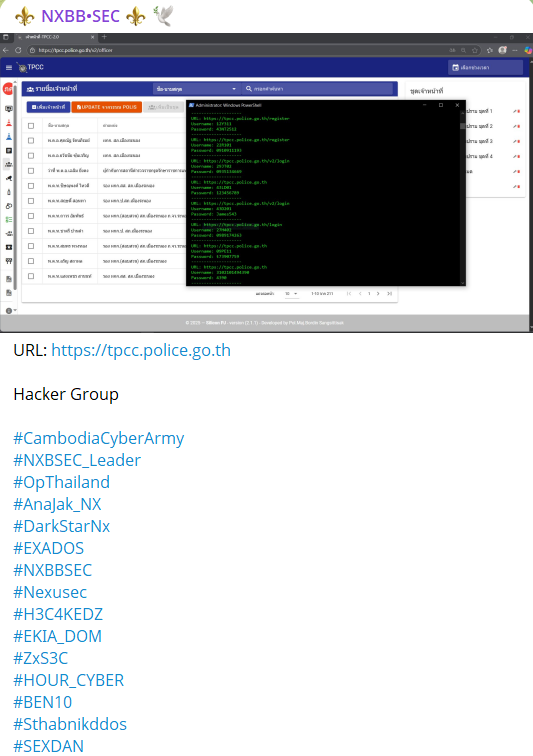Open the browser extensions icon
The image size is (533, 756).
pos(490,50)
